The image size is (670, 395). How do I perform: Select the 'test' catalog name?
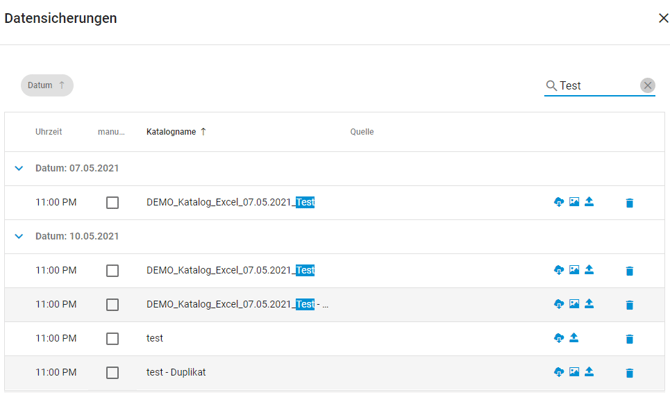click(155, 338)
